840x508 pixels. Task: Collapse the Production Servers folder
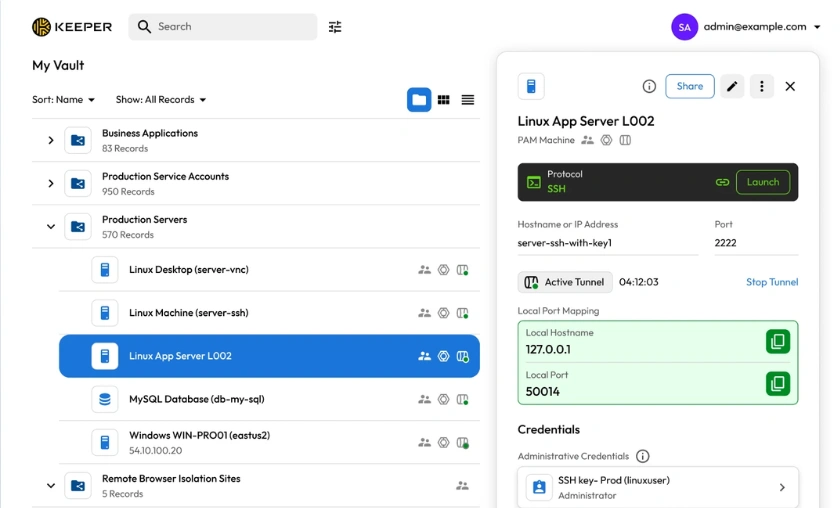pos(51,227)
